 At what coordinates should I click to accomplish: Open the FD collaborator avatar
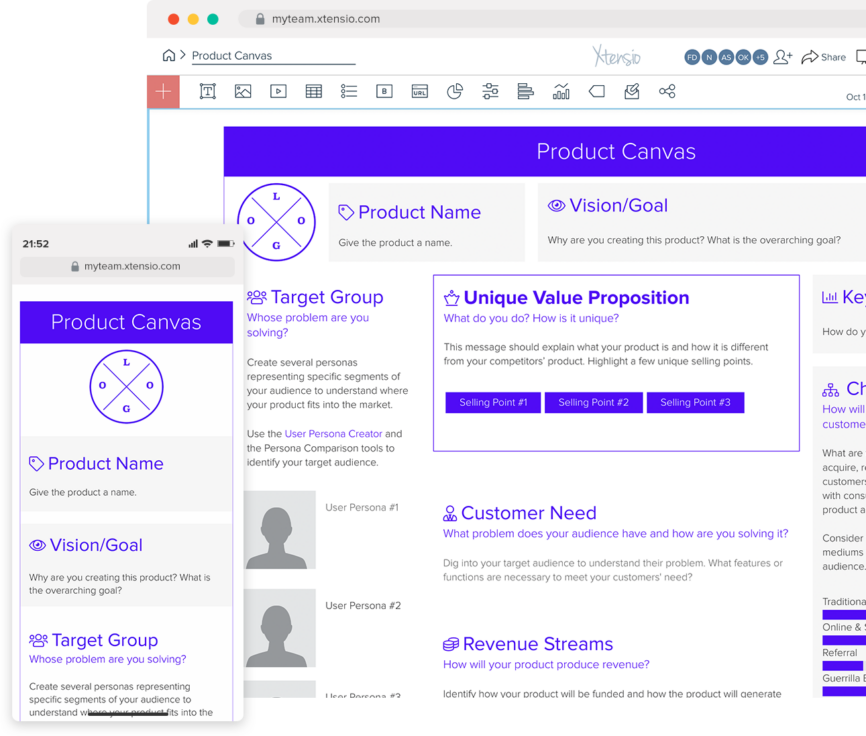pos(691,58)
